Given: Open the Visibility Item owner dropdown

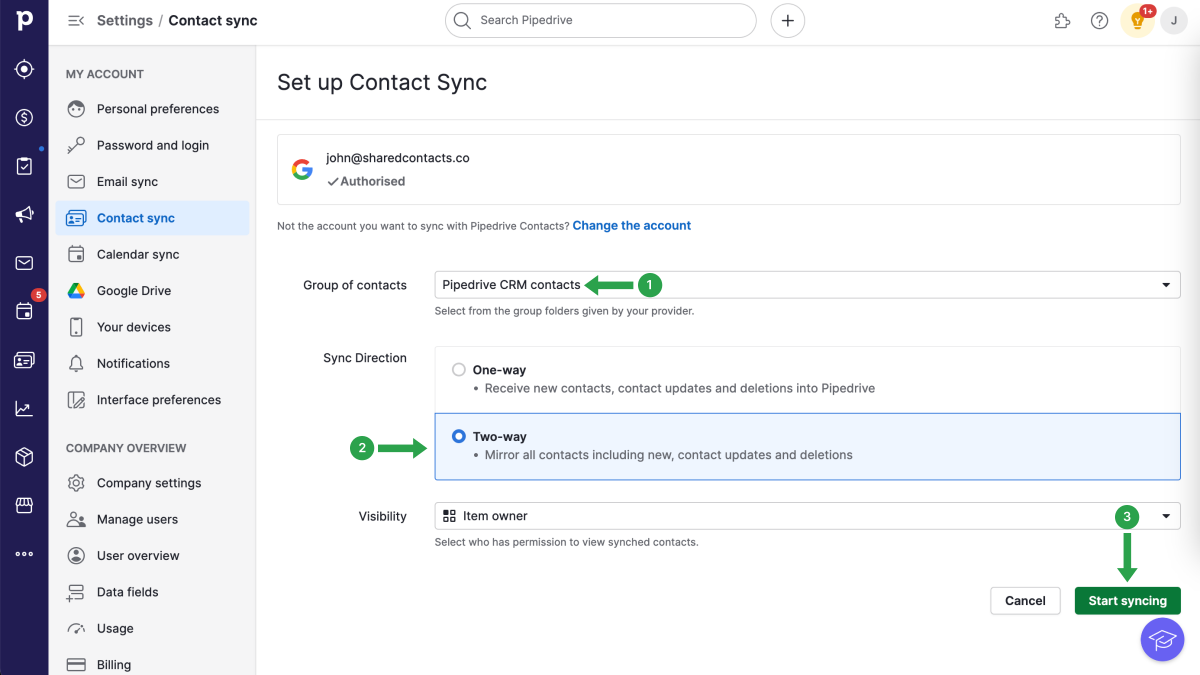Looking at the screenshot, I should pos(808,516).
